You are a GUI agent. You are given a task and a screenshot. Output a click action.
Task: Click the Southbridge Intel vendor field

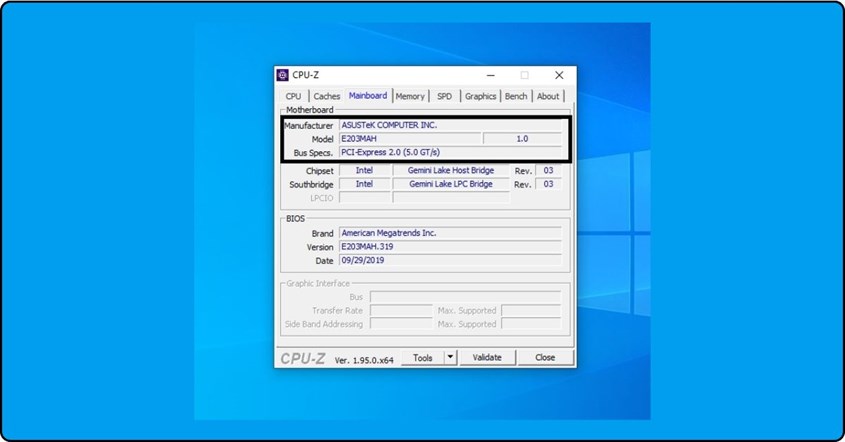point(364,184)
